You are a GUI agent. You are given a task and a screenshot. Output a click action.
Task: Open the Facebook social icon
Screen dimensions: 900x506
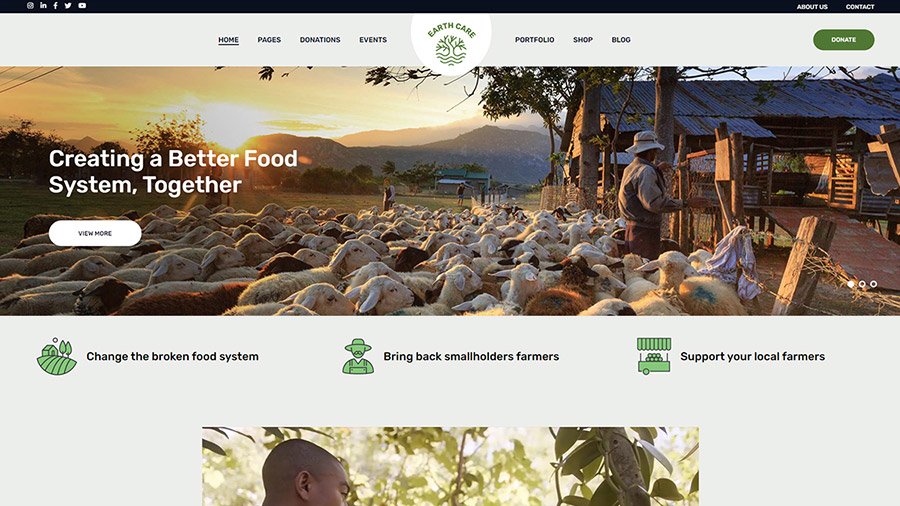56,5
